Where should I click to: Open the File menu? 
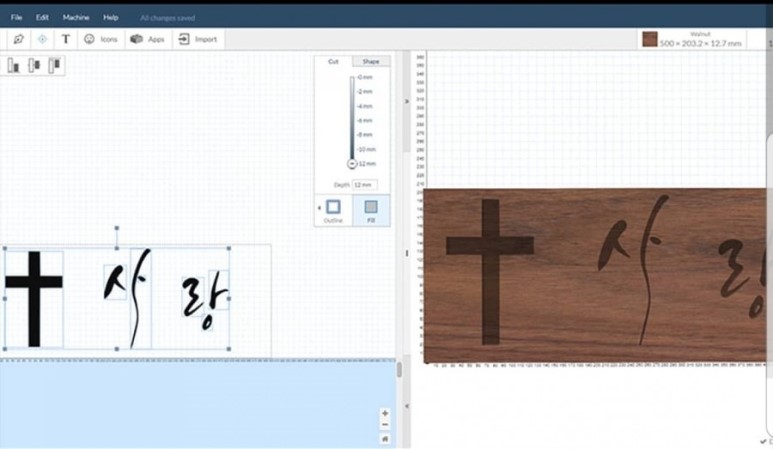pos(16,18)
